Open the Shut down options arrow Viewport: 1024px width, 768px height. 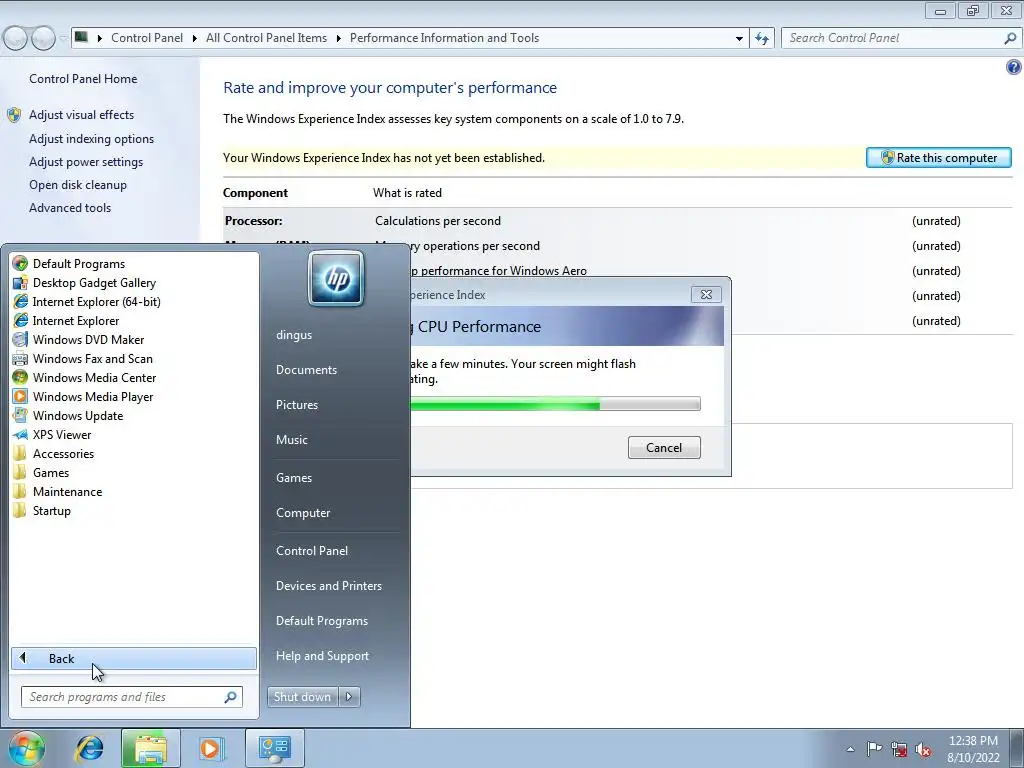click(349, 697)
